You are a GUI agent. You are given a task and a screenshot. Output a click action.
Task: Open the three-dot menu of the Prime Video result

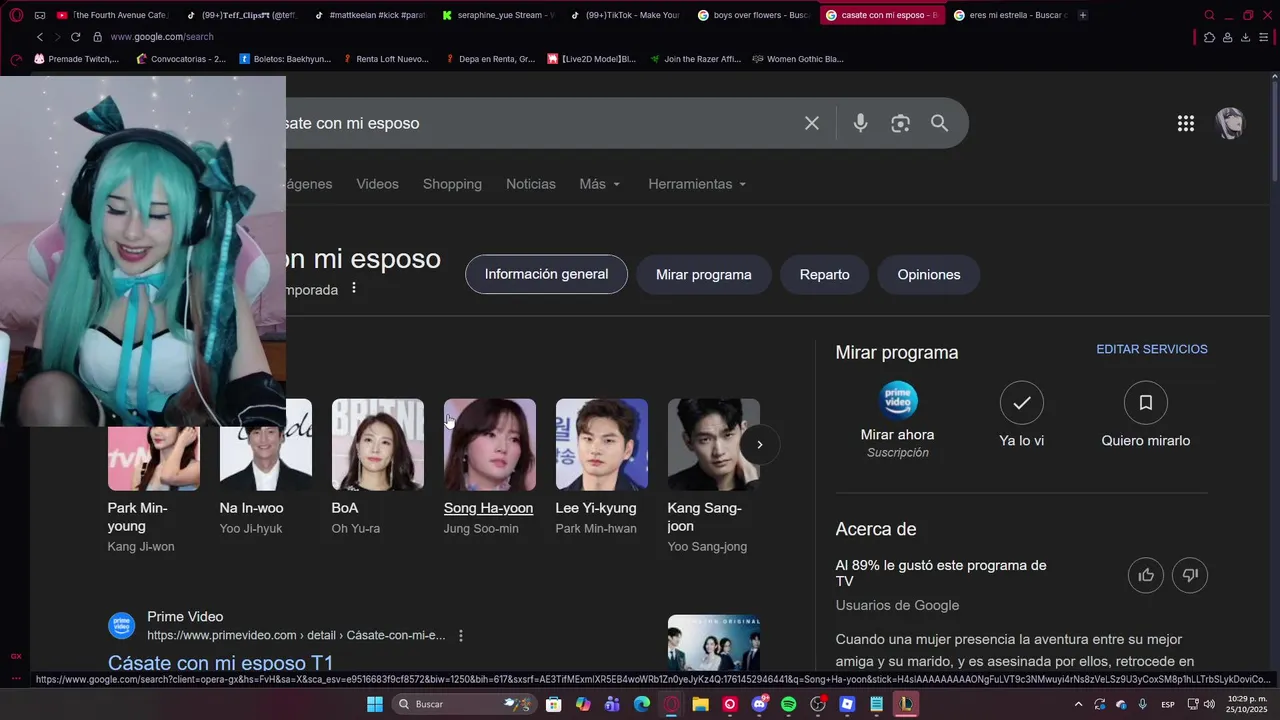(461, 636)
